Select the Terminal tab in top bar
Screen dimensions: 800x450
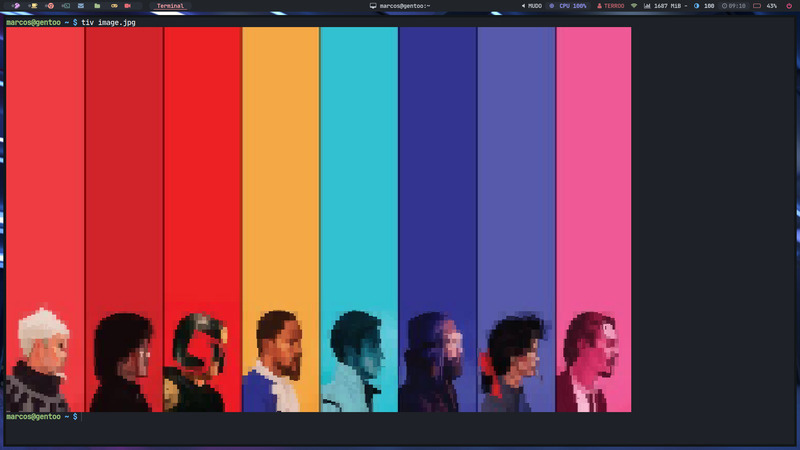tap(170, 6)
